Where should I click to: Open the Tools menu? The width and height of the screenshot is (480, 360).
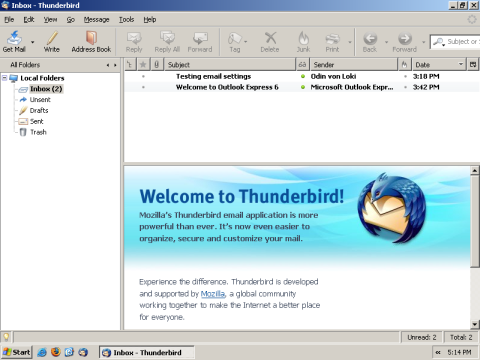point(127,20)
